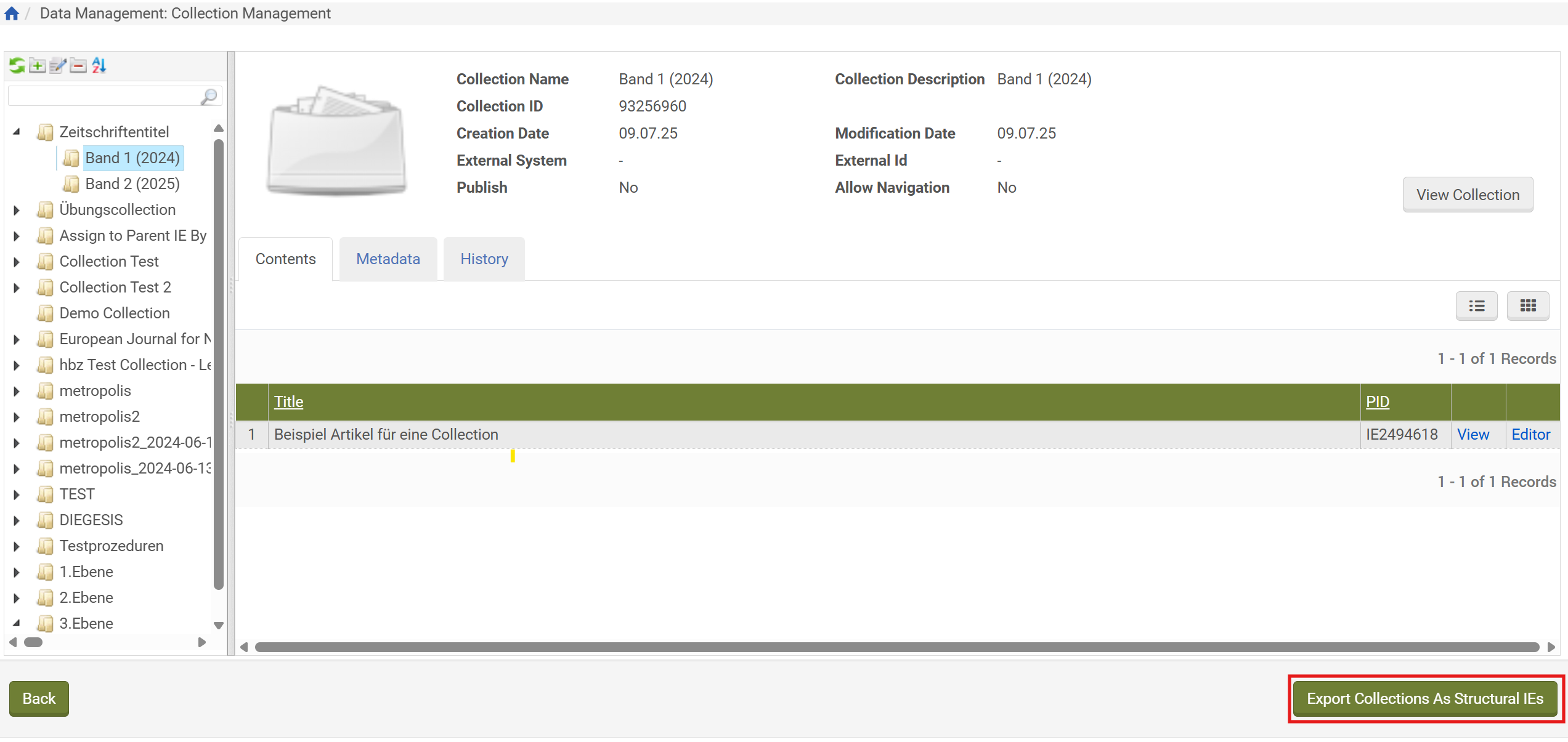Screen dimensions: 1568x742
Task: Click the home icon in the breadcrumb
Action: point(11,12)
